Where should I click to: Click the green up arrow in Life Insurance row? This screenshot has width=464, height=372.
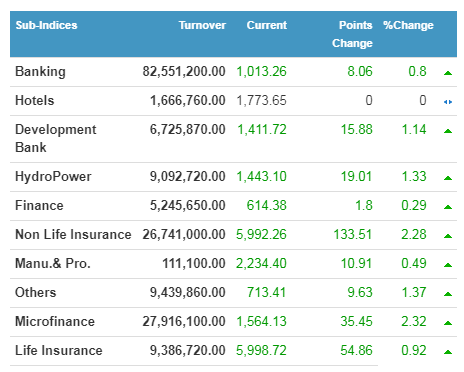[x=448, y=352]
